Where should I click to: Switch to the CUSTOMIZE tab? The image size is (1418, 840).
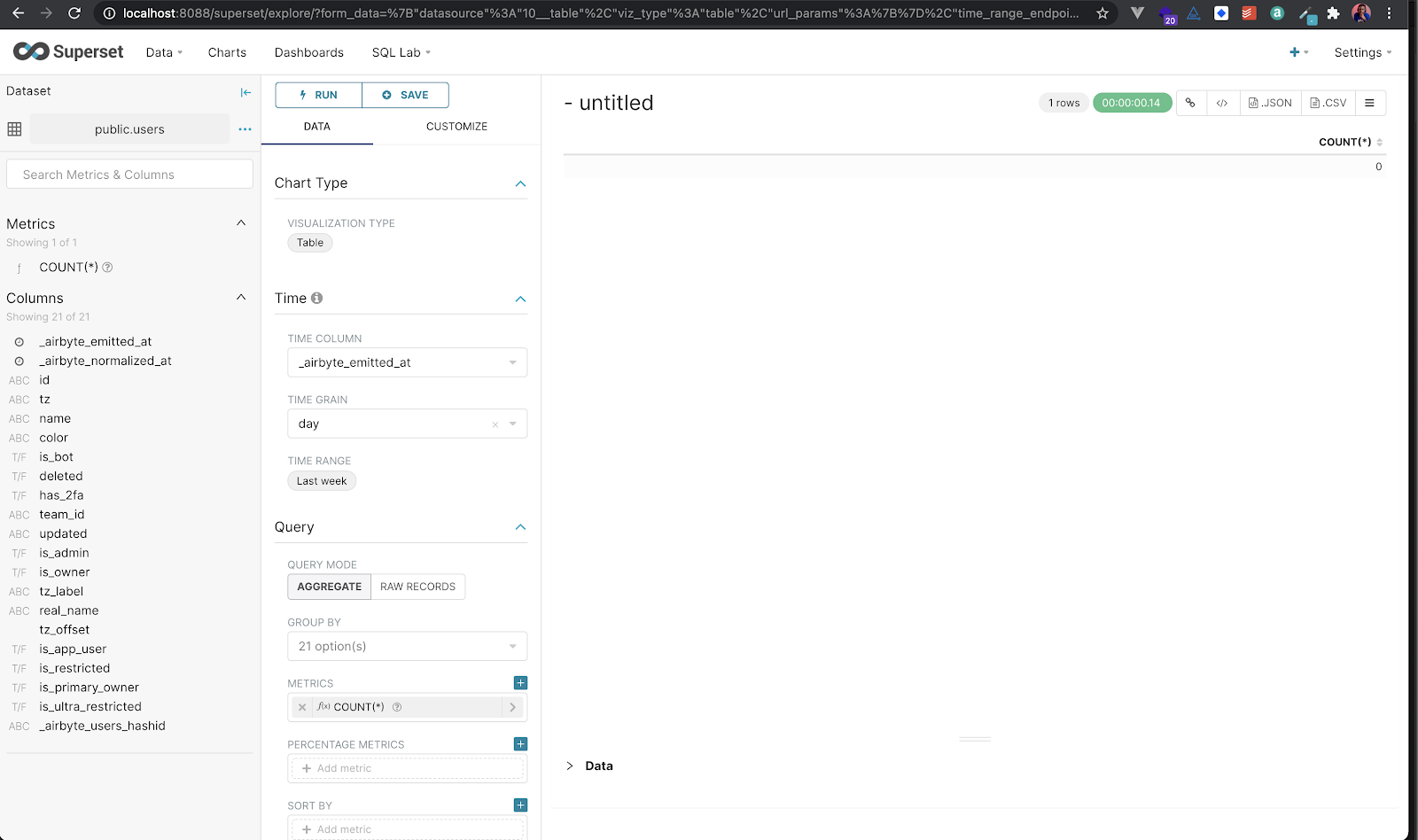point(456,126)
